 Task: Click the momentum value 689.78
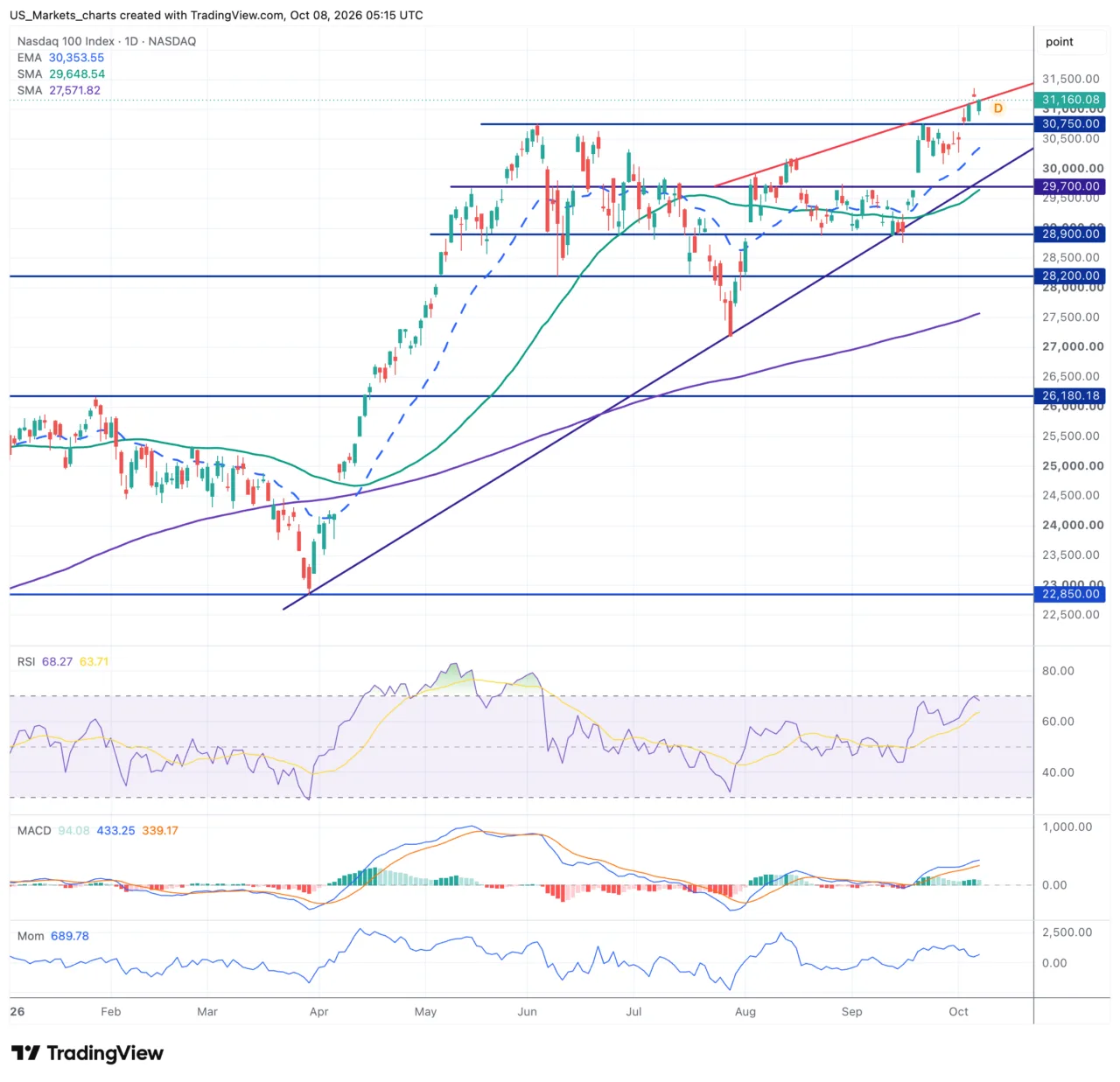(70, 936)
